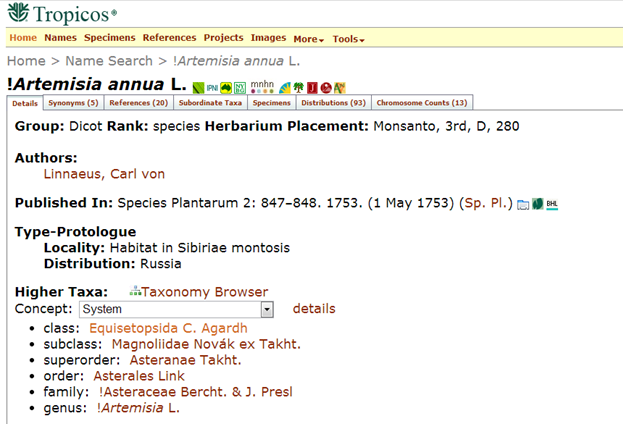Open the BHL library icon
The height and width of the screenshot is (424, 623).
[x=552, y=204]
